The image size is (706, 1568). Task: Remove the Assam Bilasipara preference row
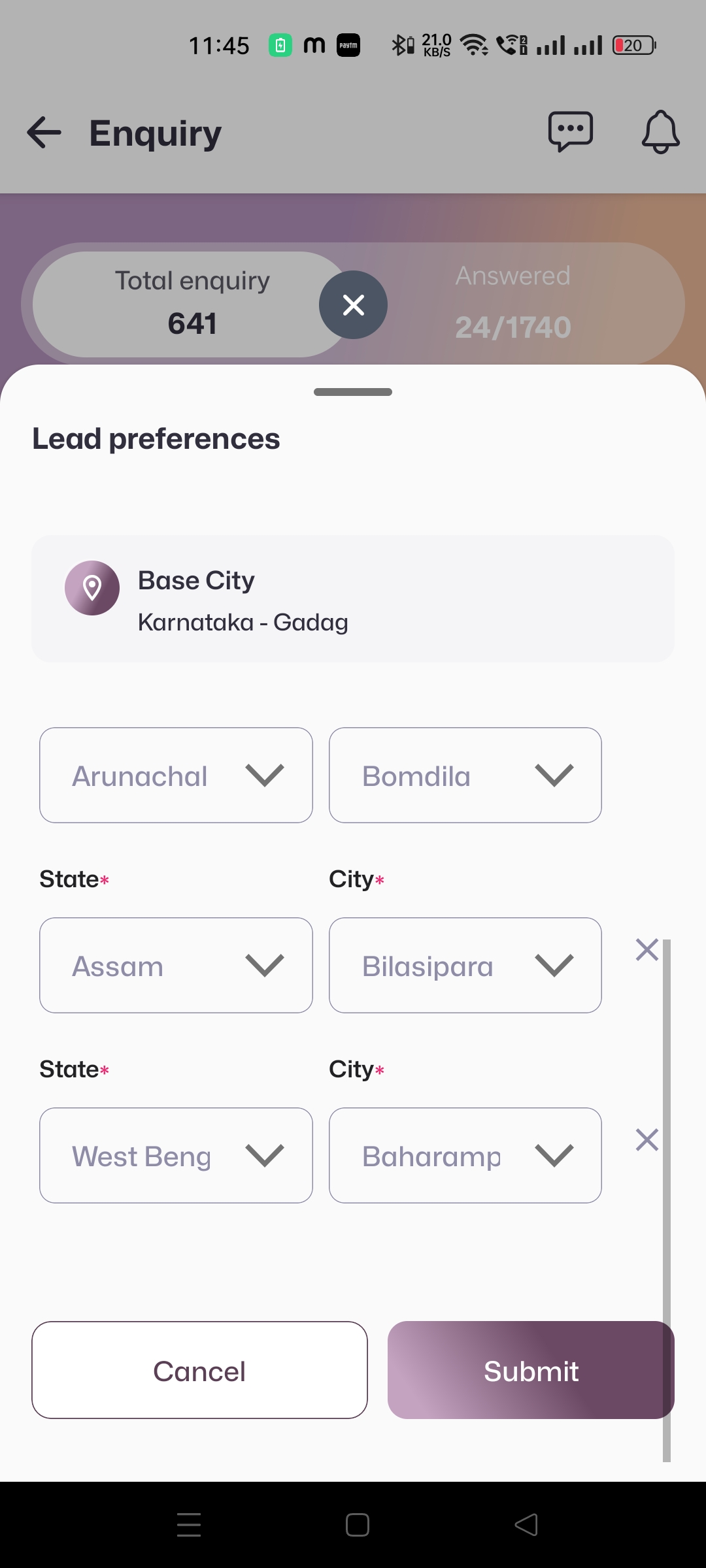point(647,949)
